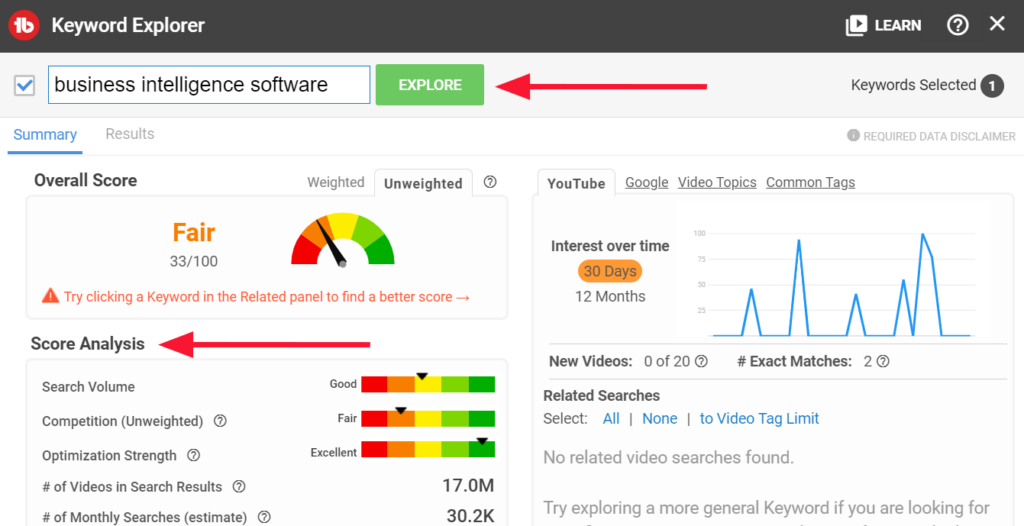Click the 'to Video Tag Limit' link
1024x526 pixels.
(x=759, y=419)
